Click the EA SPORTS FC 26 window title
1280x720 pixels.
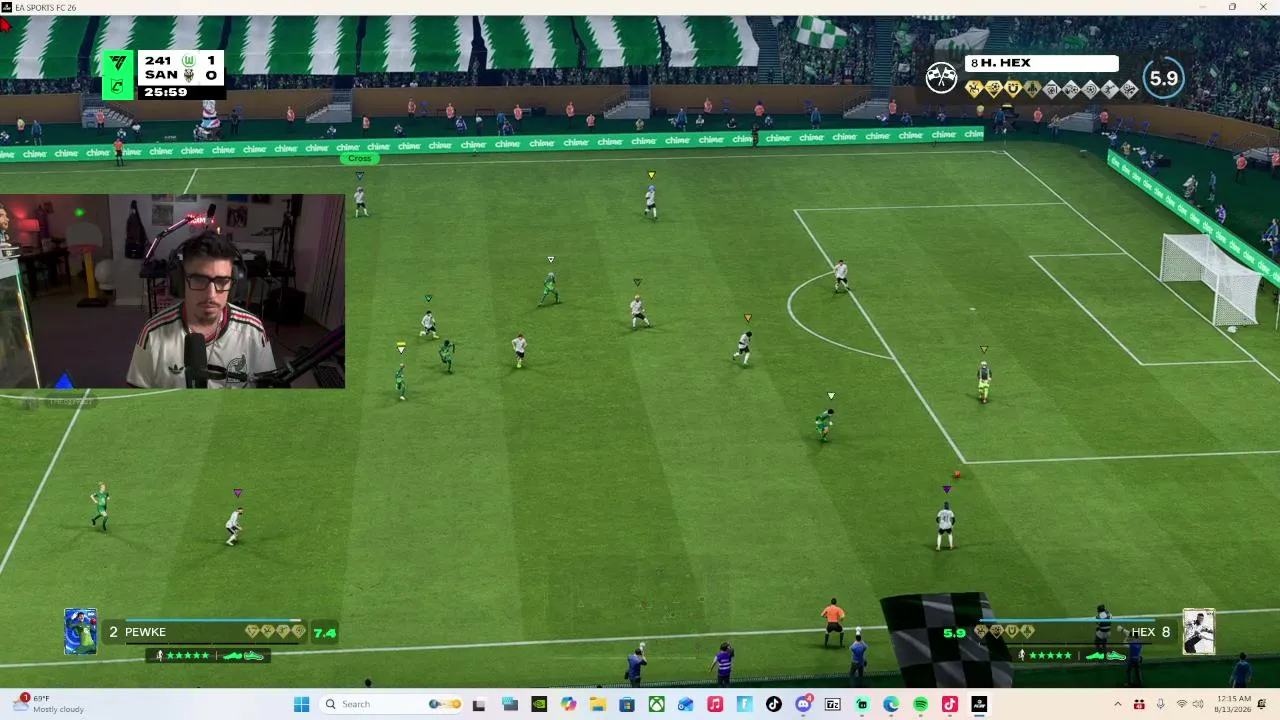pos(45,7)
